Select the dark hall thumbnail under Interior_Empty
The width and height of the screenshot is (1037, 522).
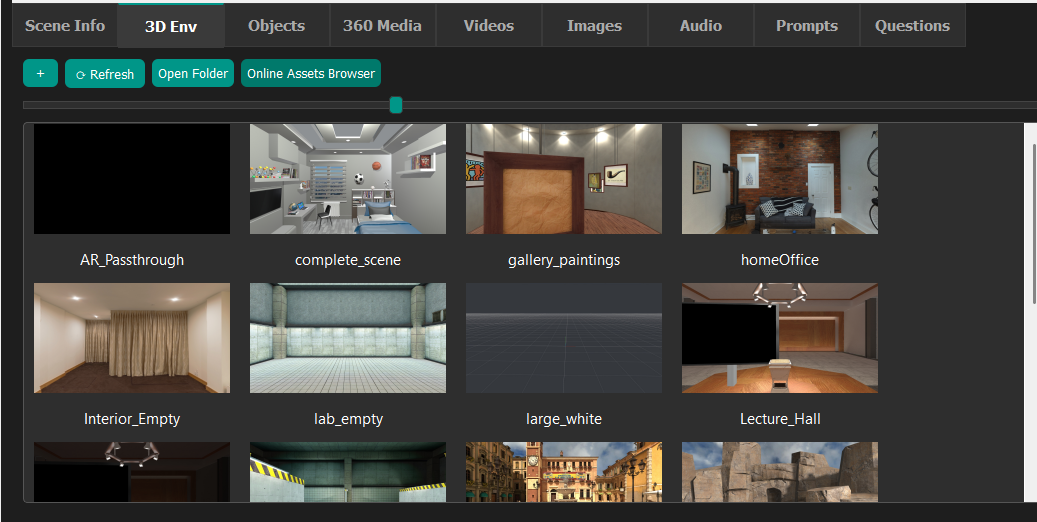[132, 472]
